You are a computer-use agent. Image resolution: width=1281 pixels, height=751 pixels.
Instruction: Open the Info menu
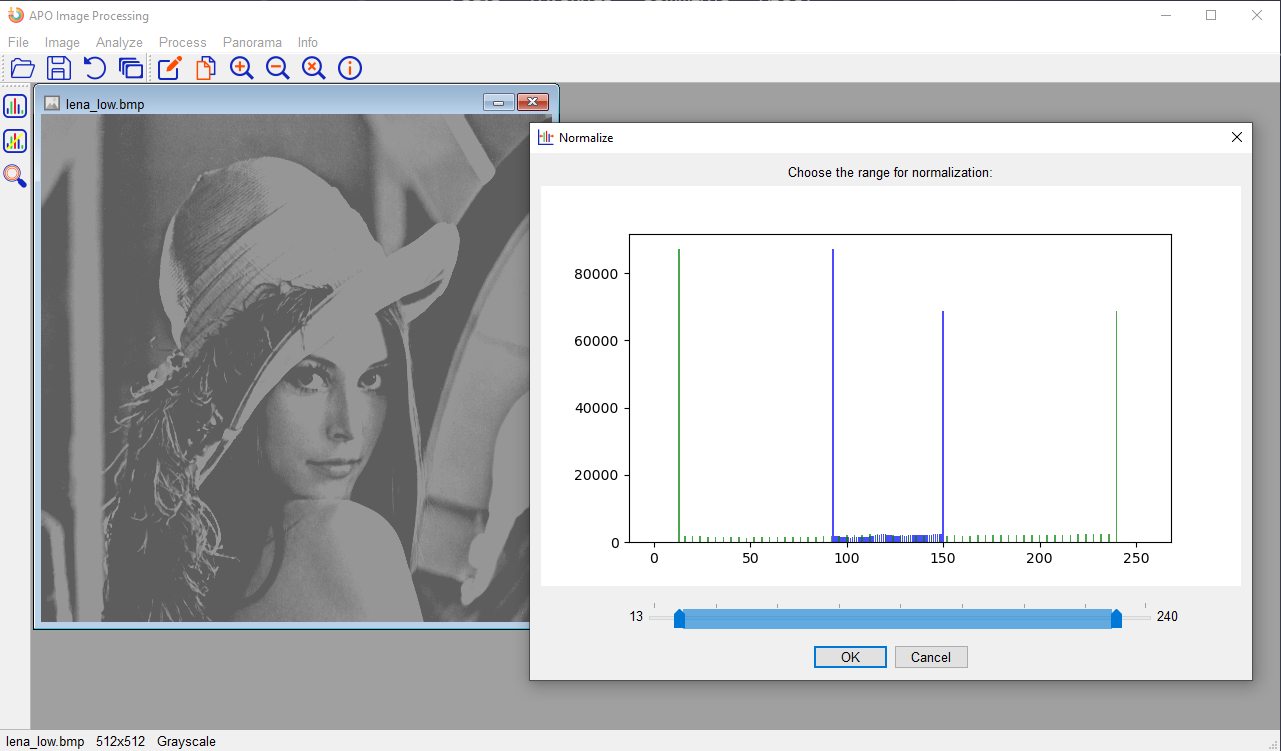click(x=307, y=42)
